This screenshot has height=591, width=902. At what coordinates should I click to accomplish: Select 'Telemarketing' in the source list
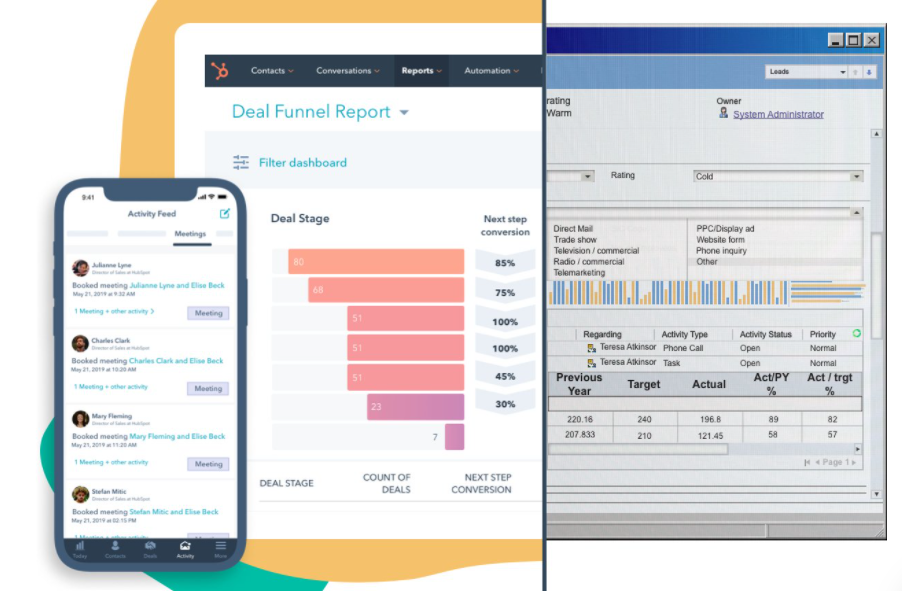tap(579, 272)
